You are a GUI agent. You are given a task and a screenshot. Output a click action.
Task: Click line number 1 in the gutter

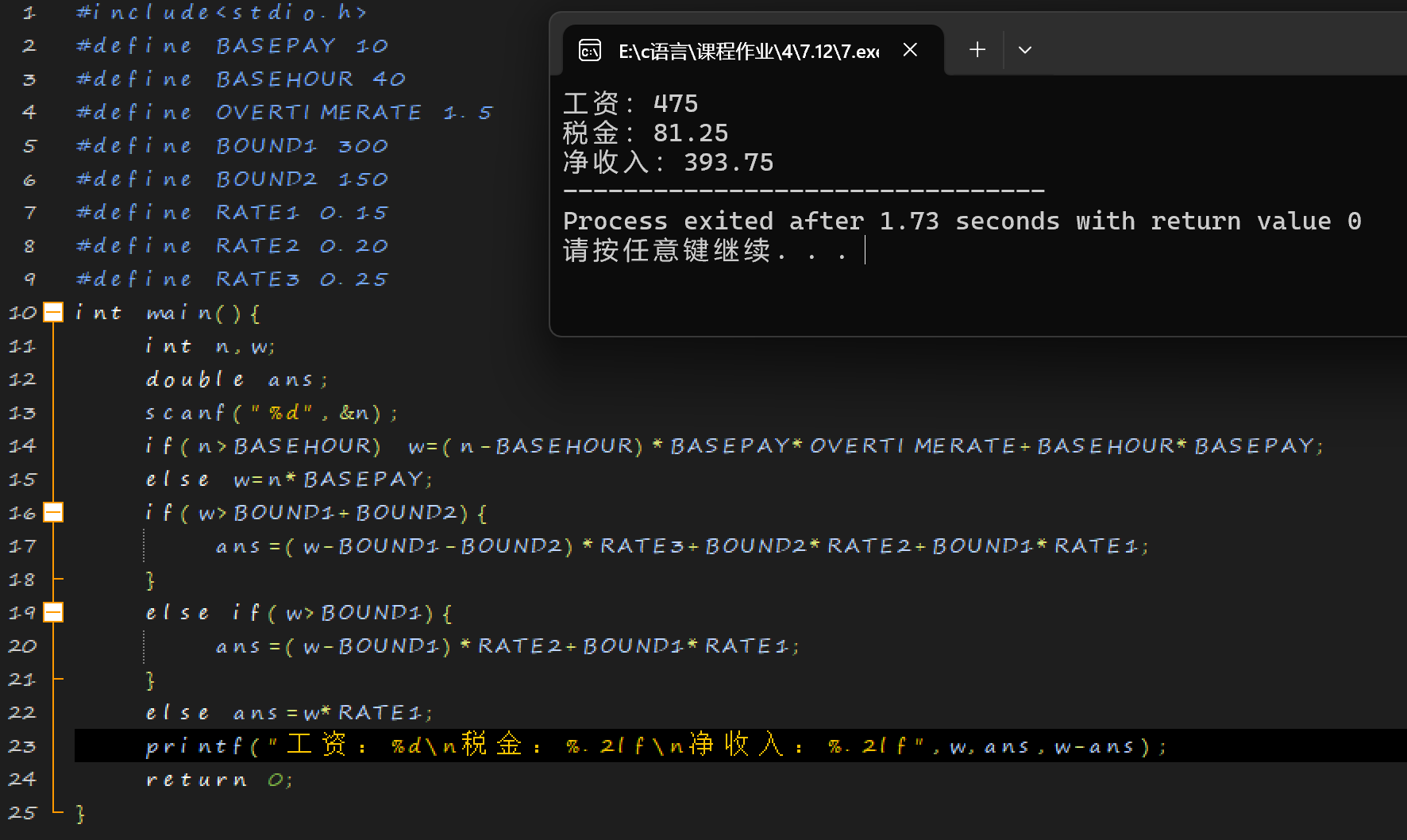click(29, 13)
